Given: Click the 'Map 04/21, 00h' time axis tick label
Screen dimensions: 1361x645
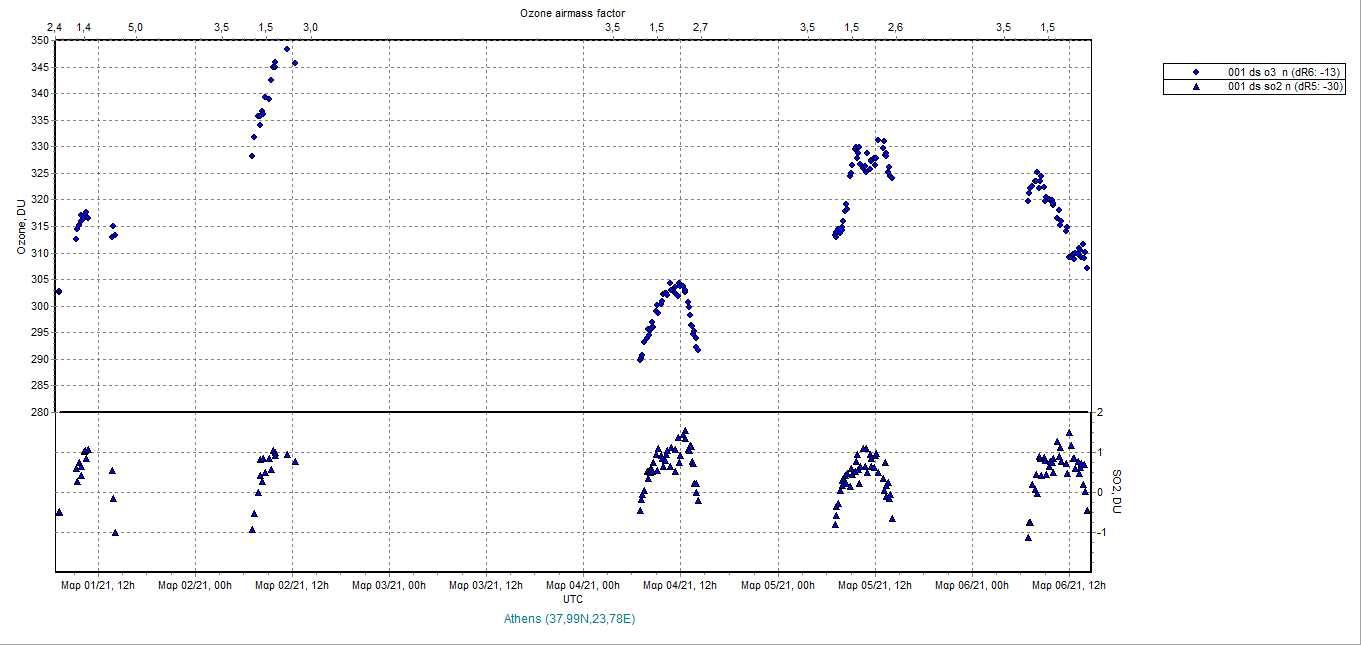Looking at the screenshot, I should pyautogui.click(x=584, y=586).
